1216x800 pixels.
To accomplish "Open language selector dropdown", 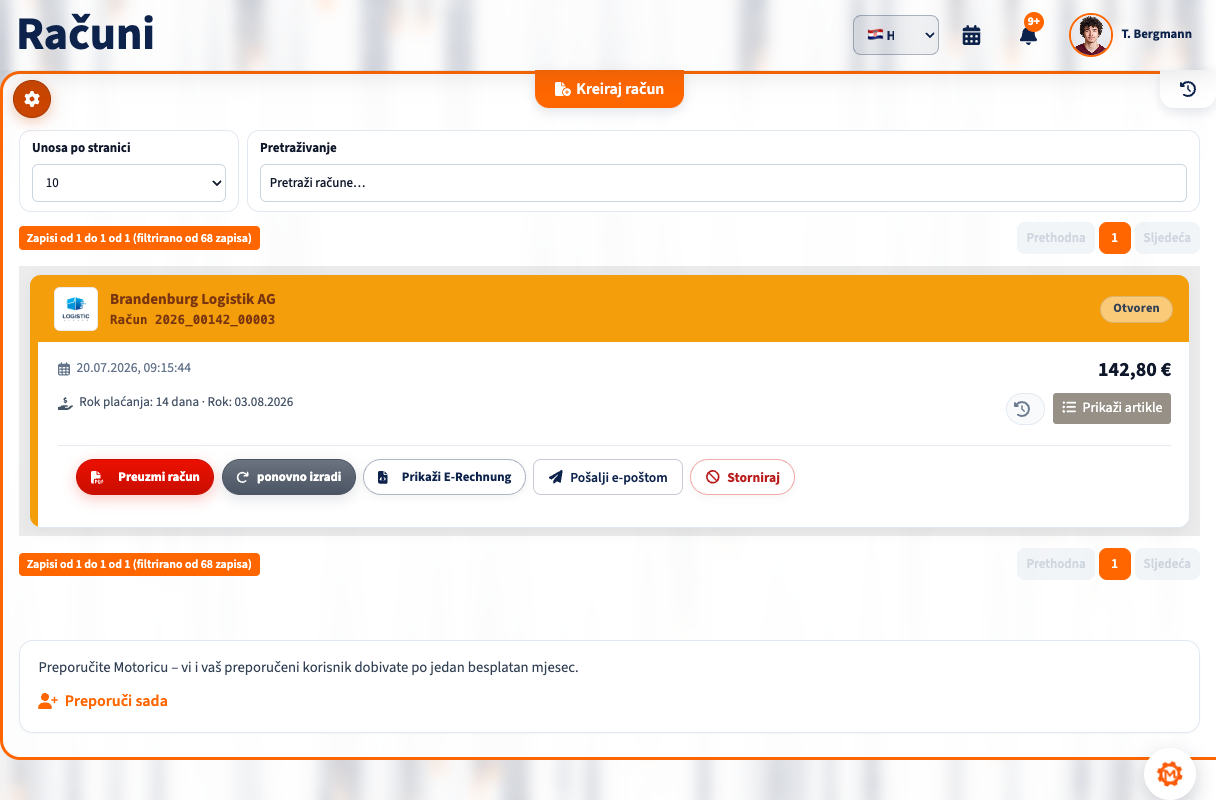I will click(x=896, y=35).
